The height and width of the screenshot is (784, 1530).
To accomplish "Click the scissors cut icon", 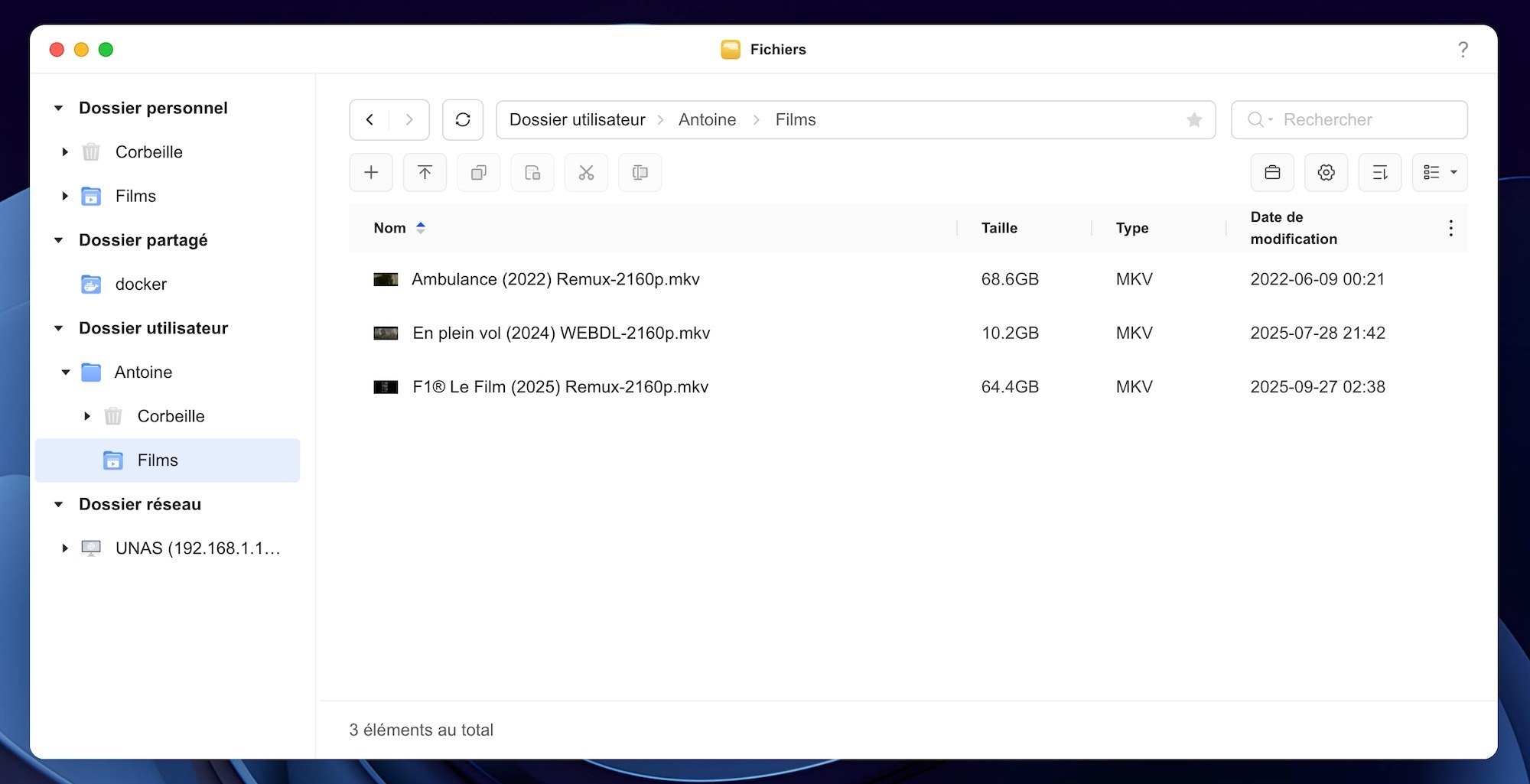I will [x=586, y=173].
